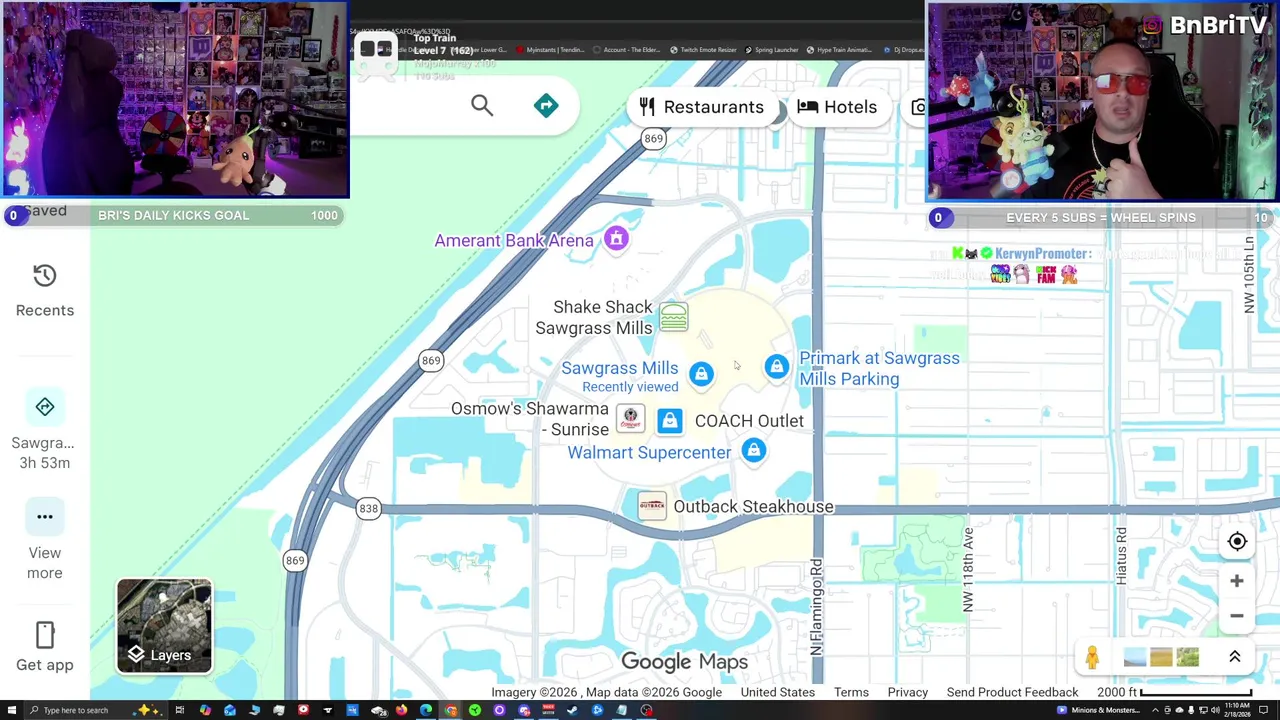Select Amerant Bank Arena marker
The image size is (1280, 720).
[616, 239]
